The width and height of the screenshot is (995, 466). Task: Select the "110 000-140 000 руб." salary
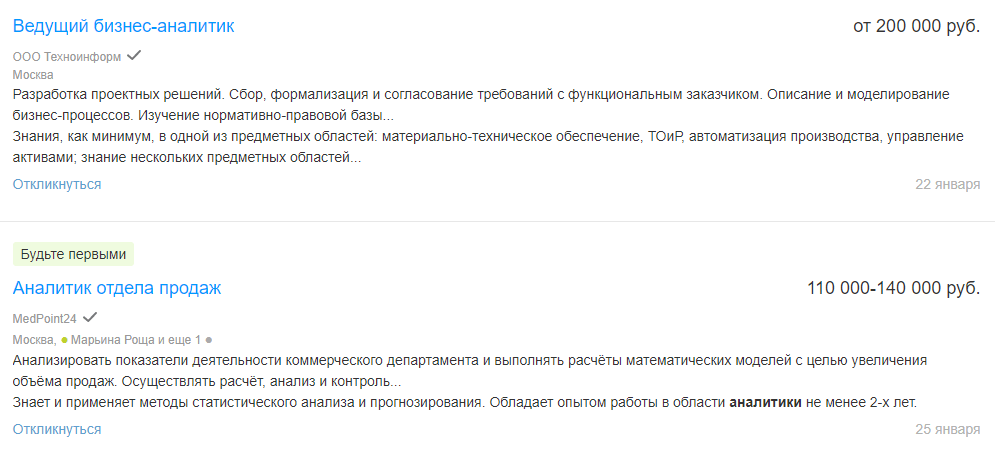893,288
